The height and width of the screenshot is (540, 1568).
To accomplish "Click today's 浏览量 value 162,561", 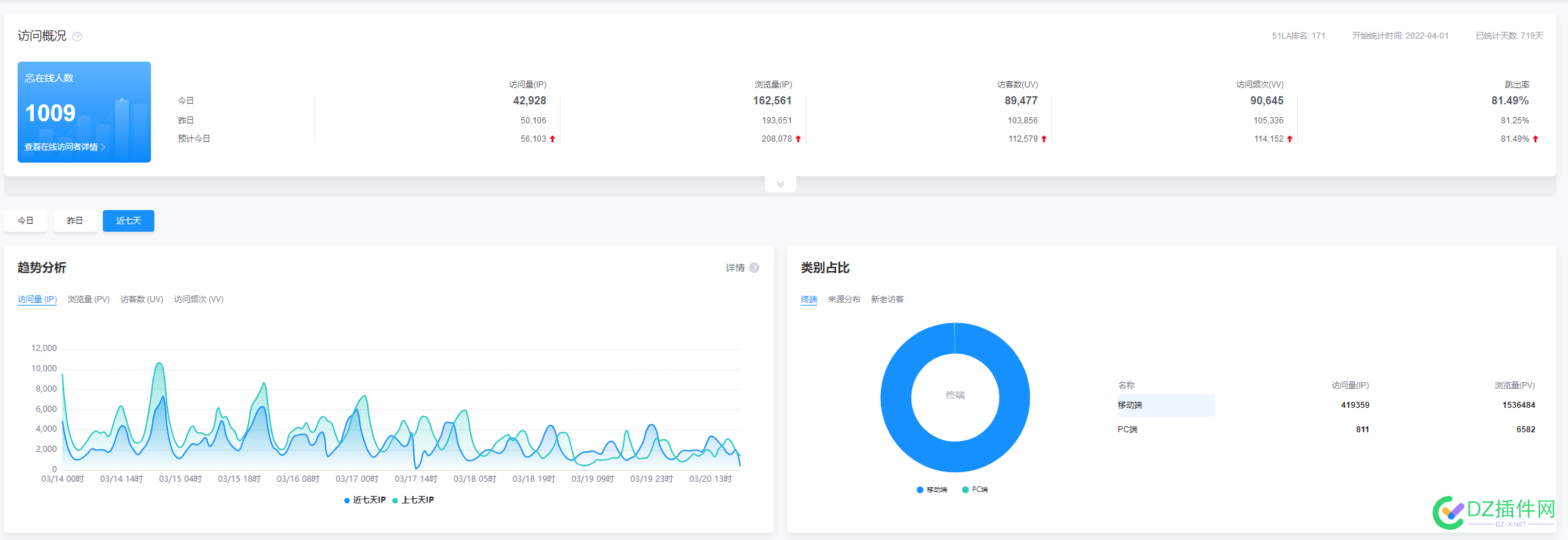I will 772,101.
